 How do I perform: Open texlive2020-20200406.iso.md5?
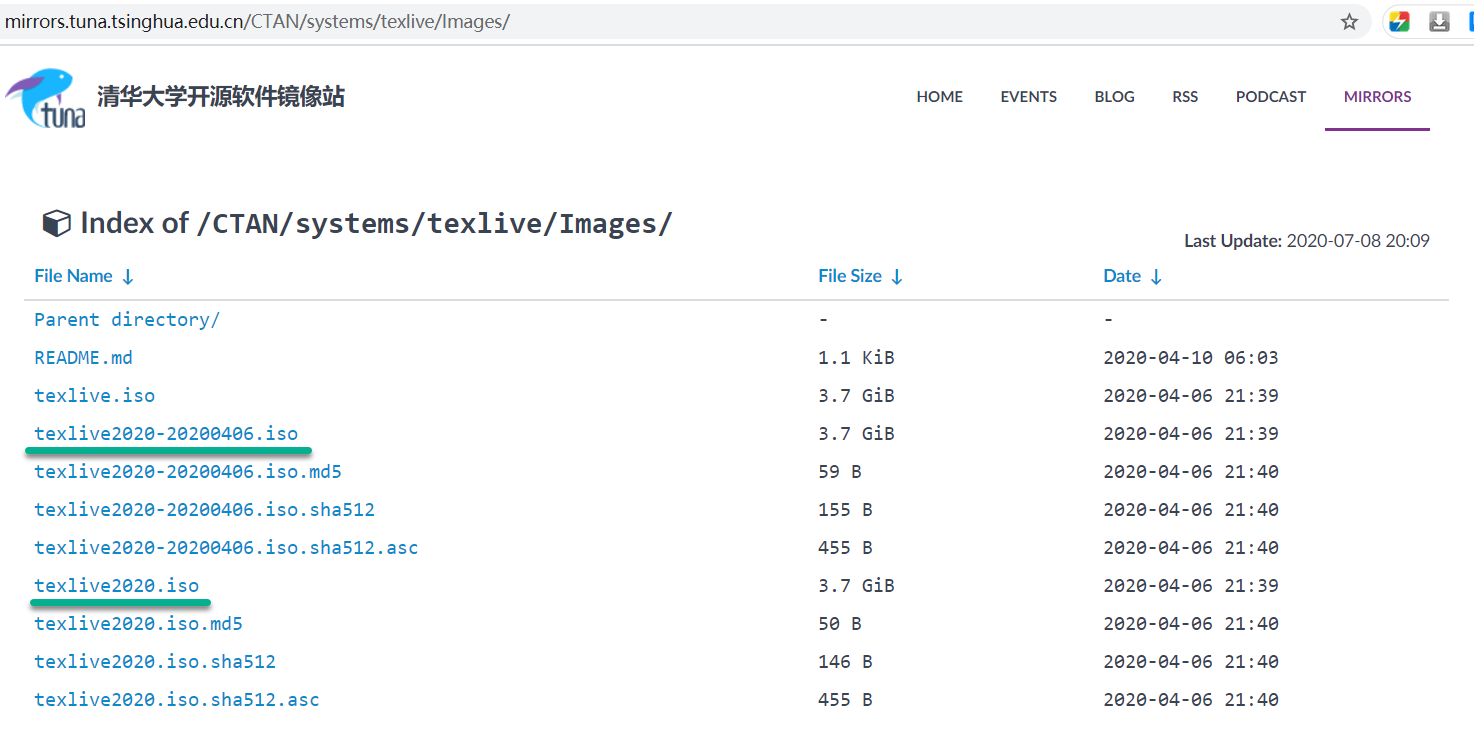[x=188, y=472]
